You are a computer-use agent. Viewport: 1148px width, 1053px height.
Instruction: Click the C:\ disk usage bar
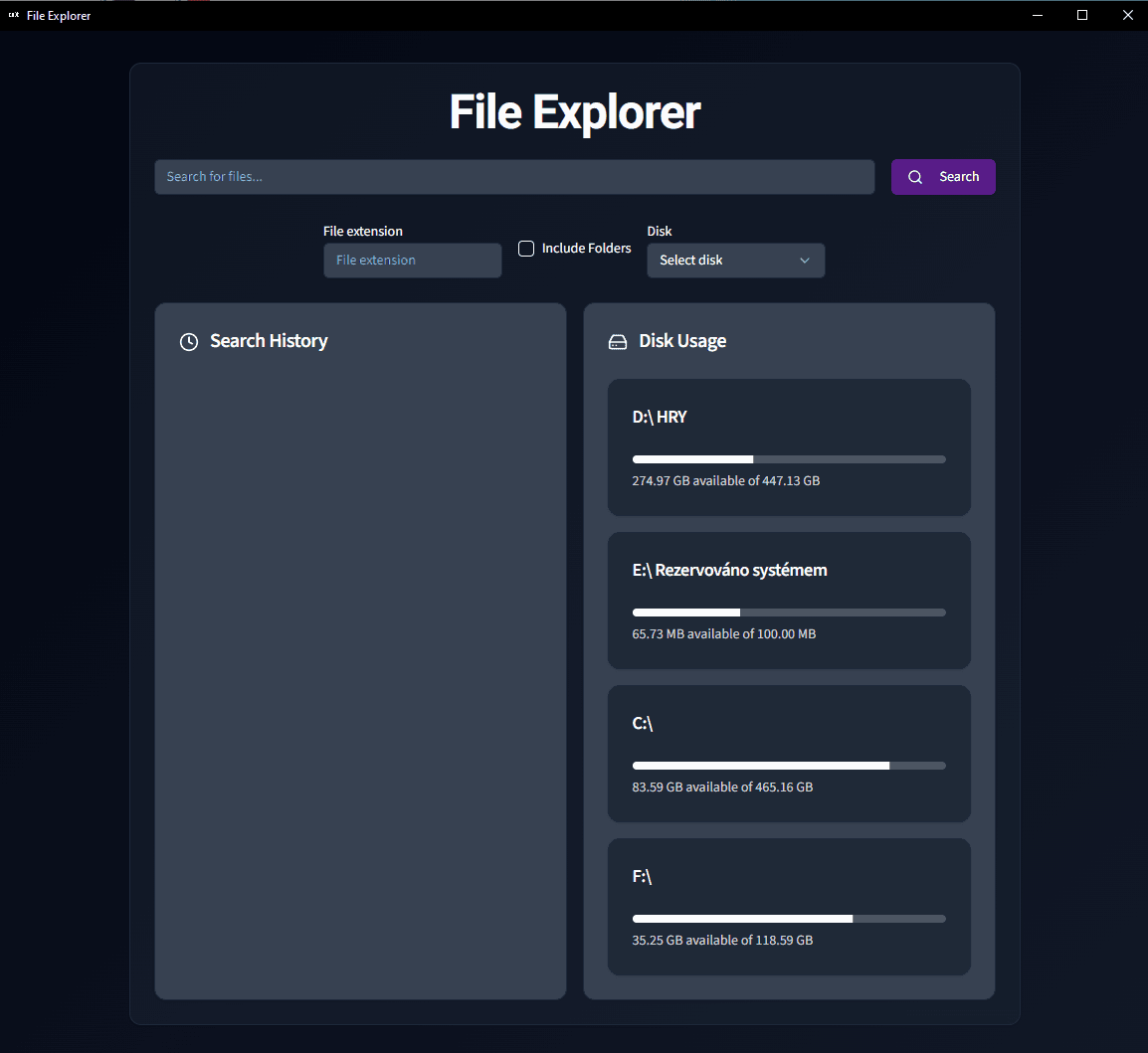click(x=789, y=765)
